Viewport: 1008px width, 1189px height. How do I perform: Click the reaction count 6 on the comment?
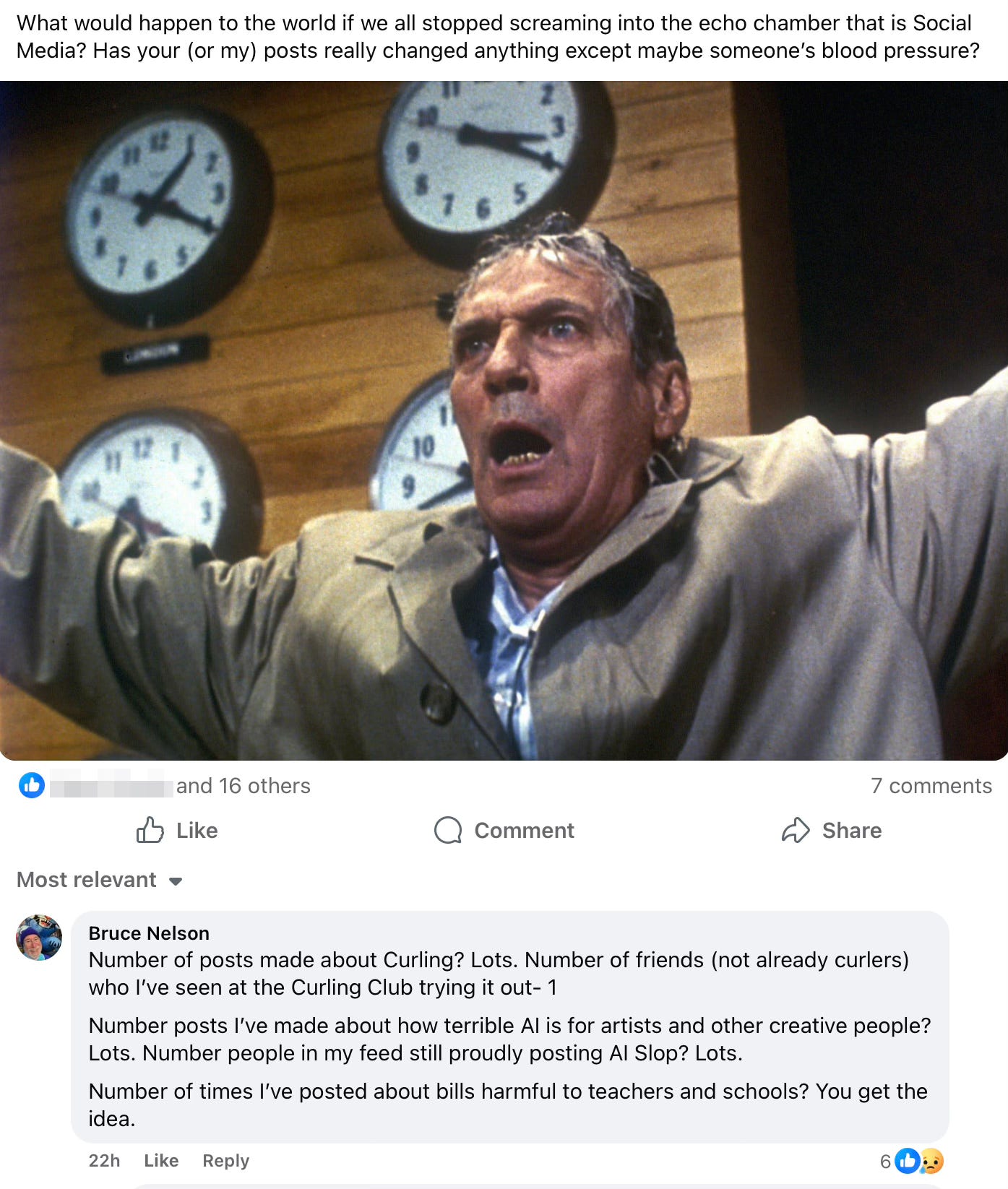pyautogui.click(x=885, y=1162)
